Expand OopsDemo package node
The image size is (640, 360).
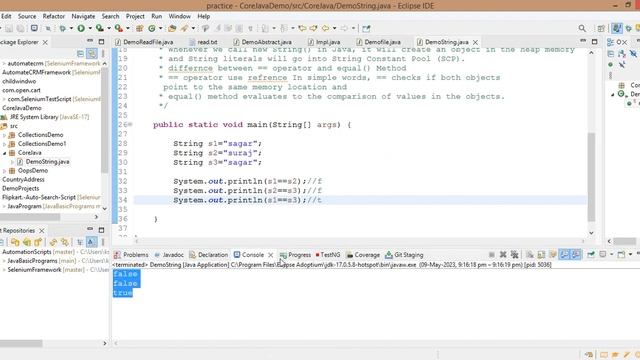tap(4, 171)
